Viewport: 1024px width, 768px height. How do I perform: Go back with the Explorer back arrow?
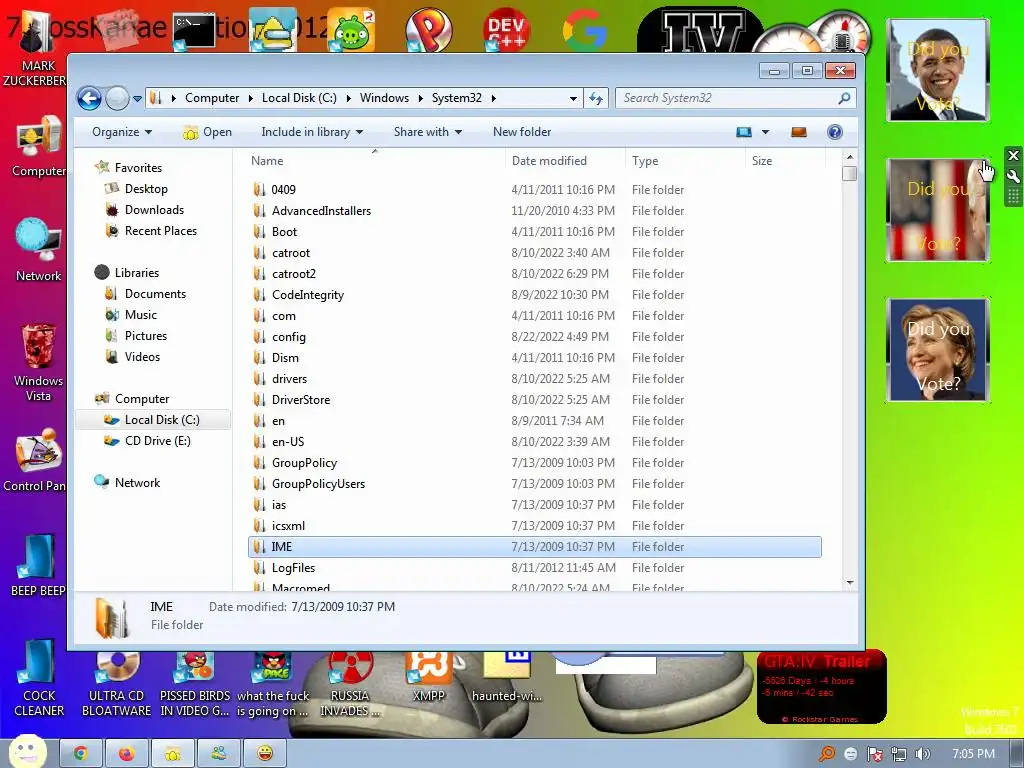point(89,99)
